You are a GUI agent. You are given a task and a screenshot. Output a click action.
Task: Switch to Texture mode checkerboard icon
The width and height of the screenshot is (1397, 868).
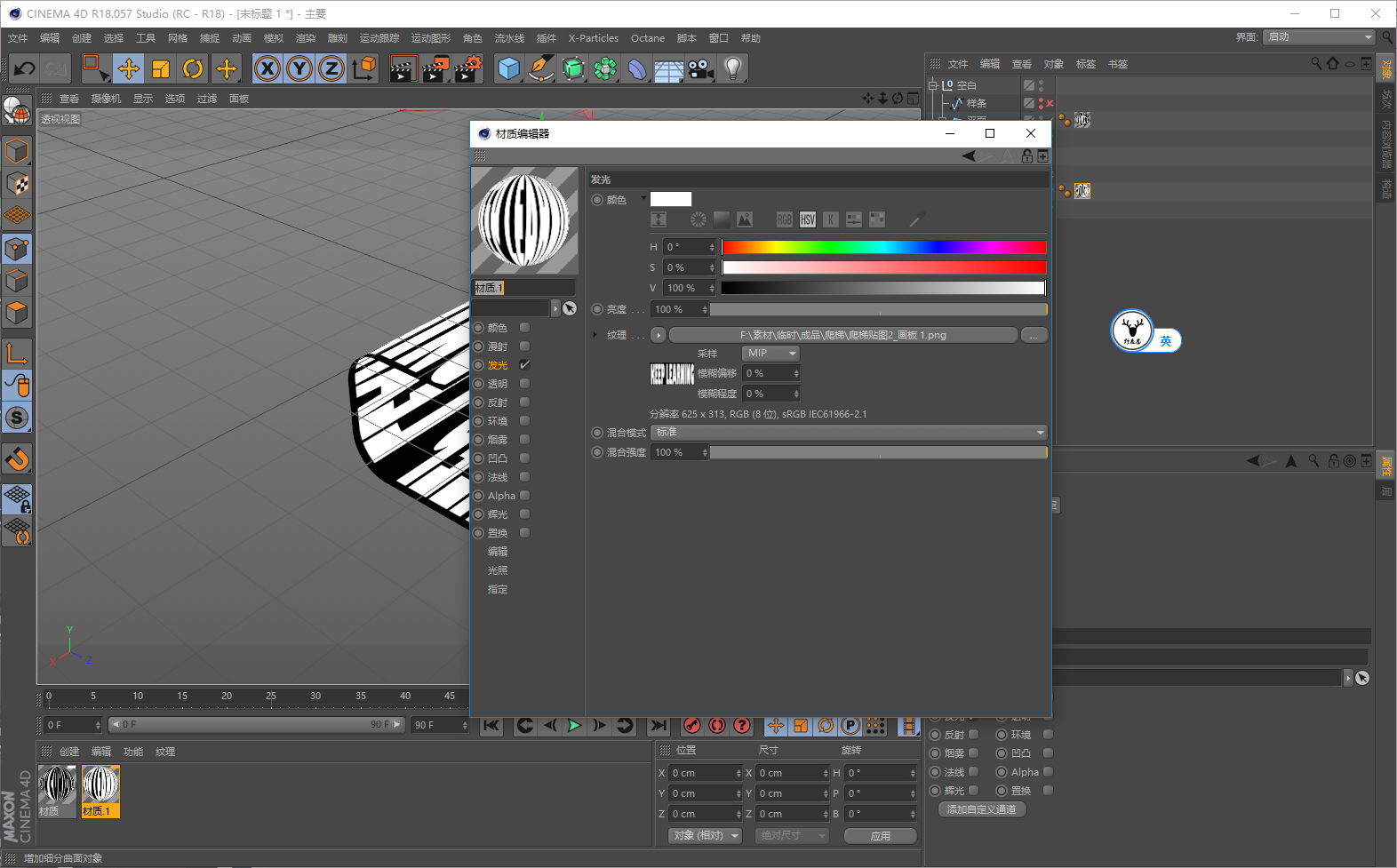coord(17,184)
